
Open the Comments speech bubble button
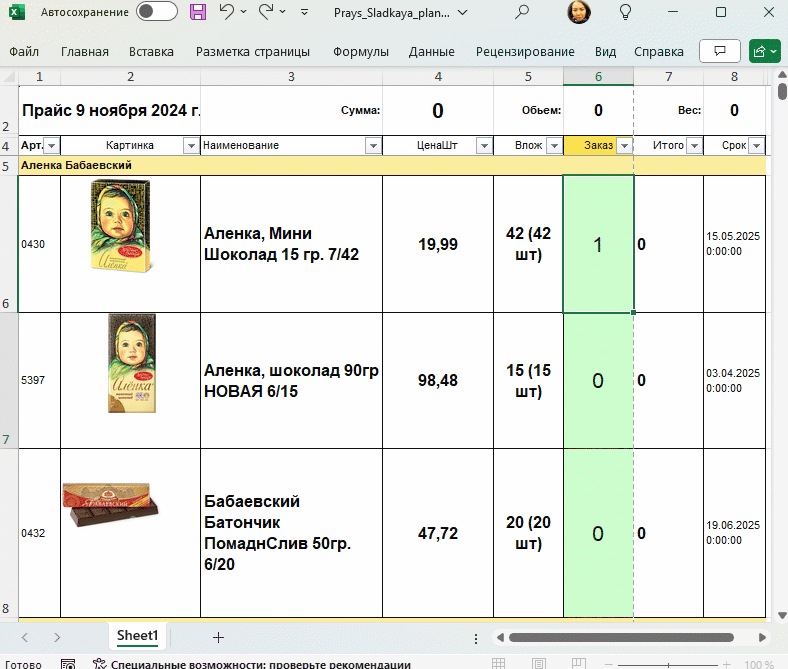pyautogui.click(x=719, y=51)
